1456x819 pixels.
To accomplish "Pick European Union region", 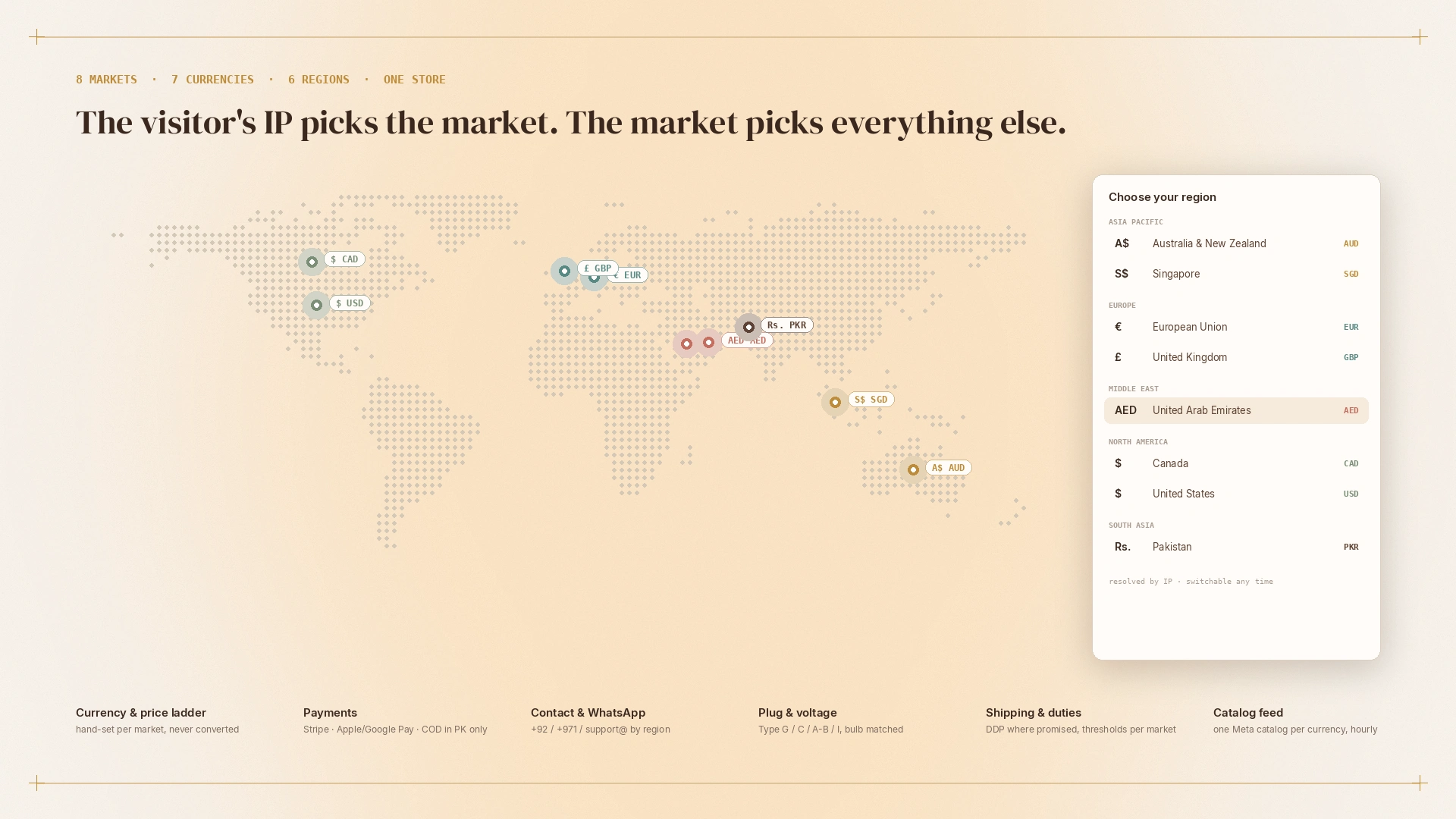I will point(1236,327).
